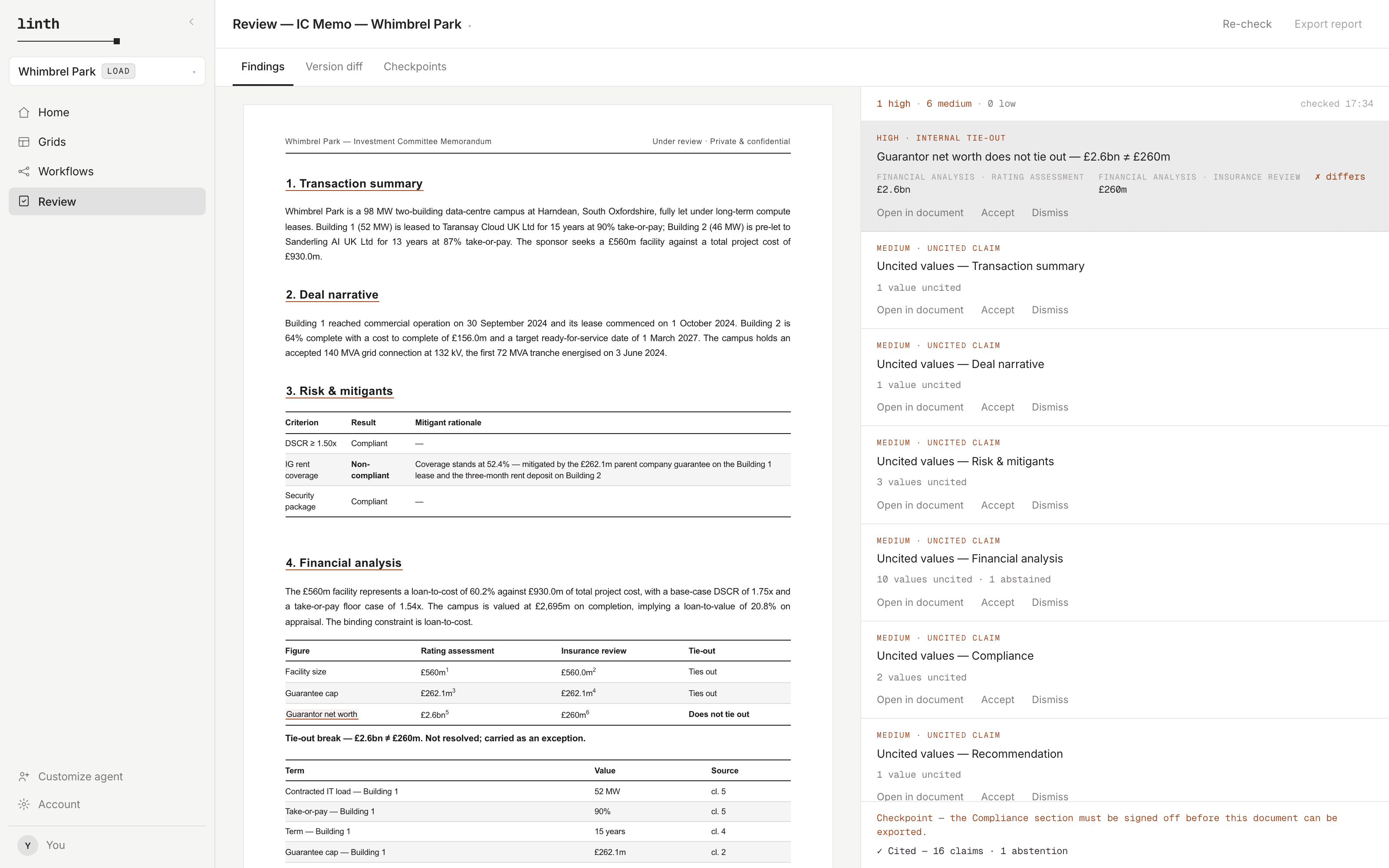1389x868 pixels.
Task: Open Financial analysis finding in document
Action: (919, 602)
